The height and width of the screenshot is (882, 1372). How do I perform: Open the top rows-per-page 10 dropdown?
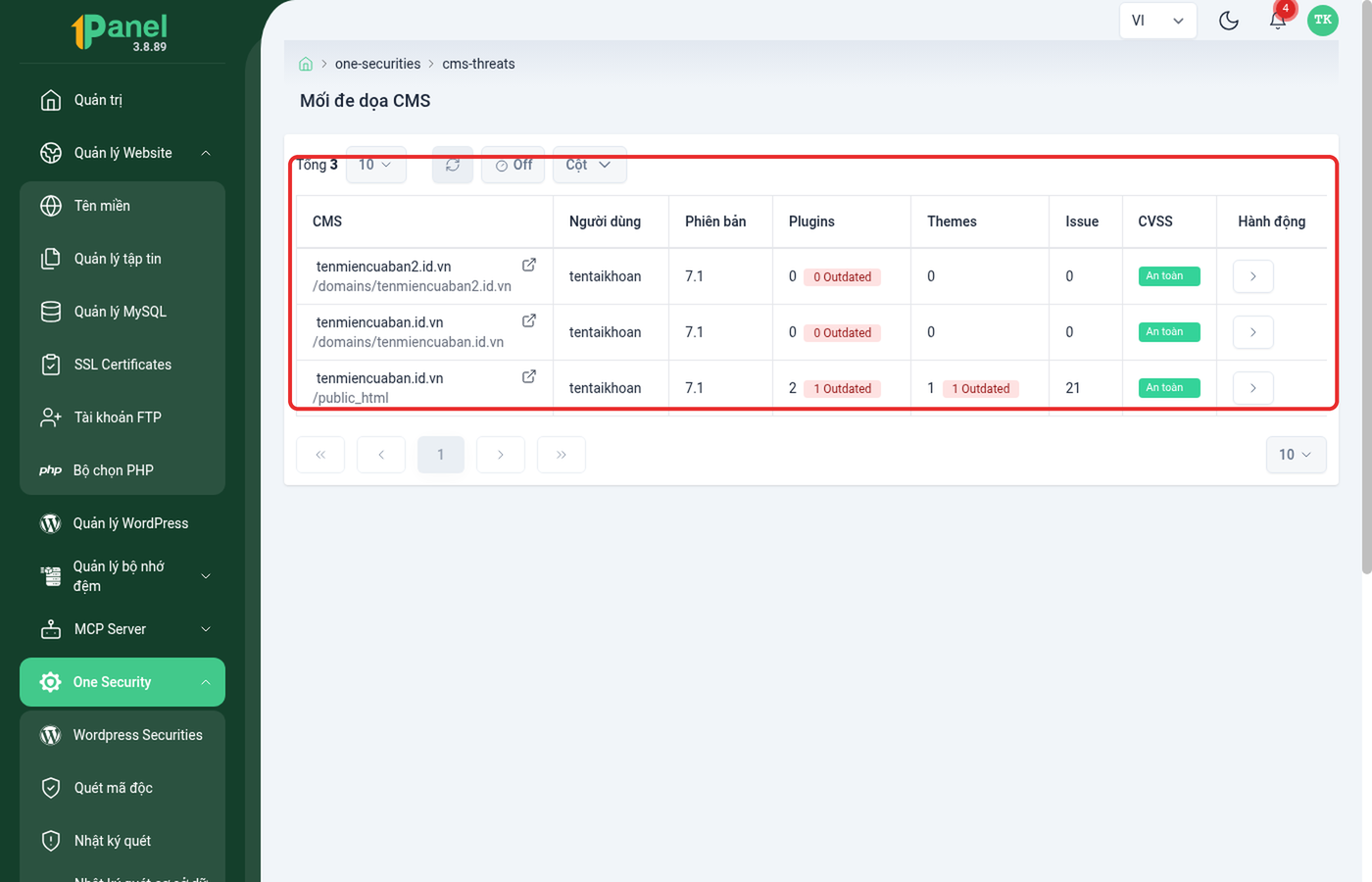[376, 165]
